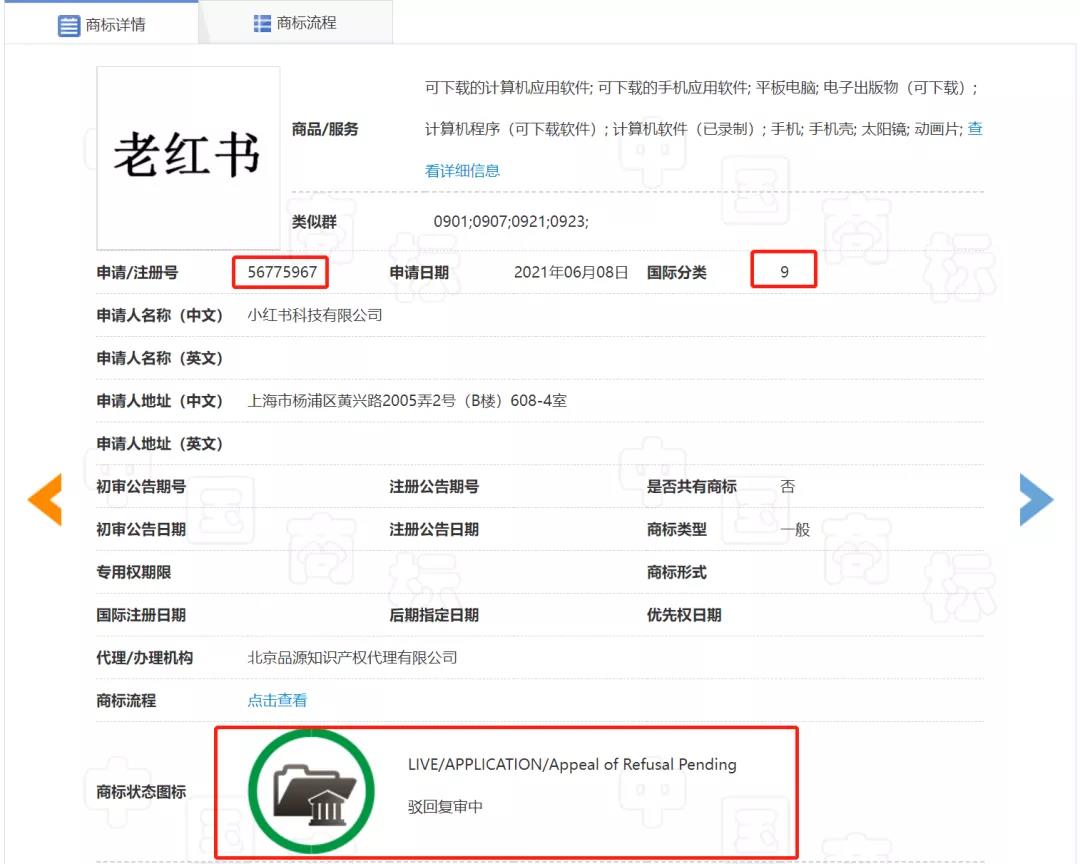Click the 商标类型 value 一般
Viewport: 1080px width, 864px height.
(x=795, y=529)
